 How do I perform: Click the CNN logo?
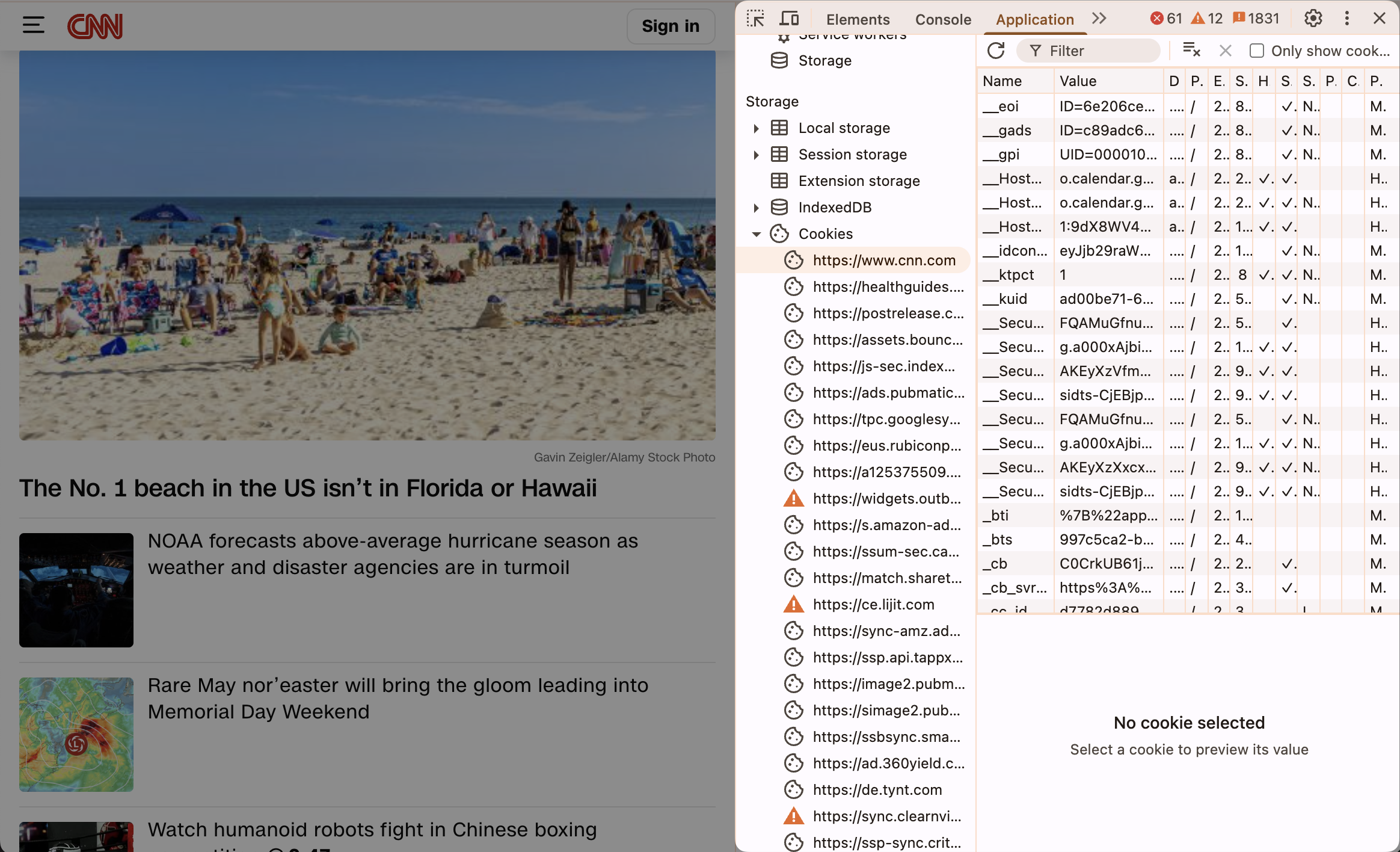pyautogui.click(x=95, y=26)
